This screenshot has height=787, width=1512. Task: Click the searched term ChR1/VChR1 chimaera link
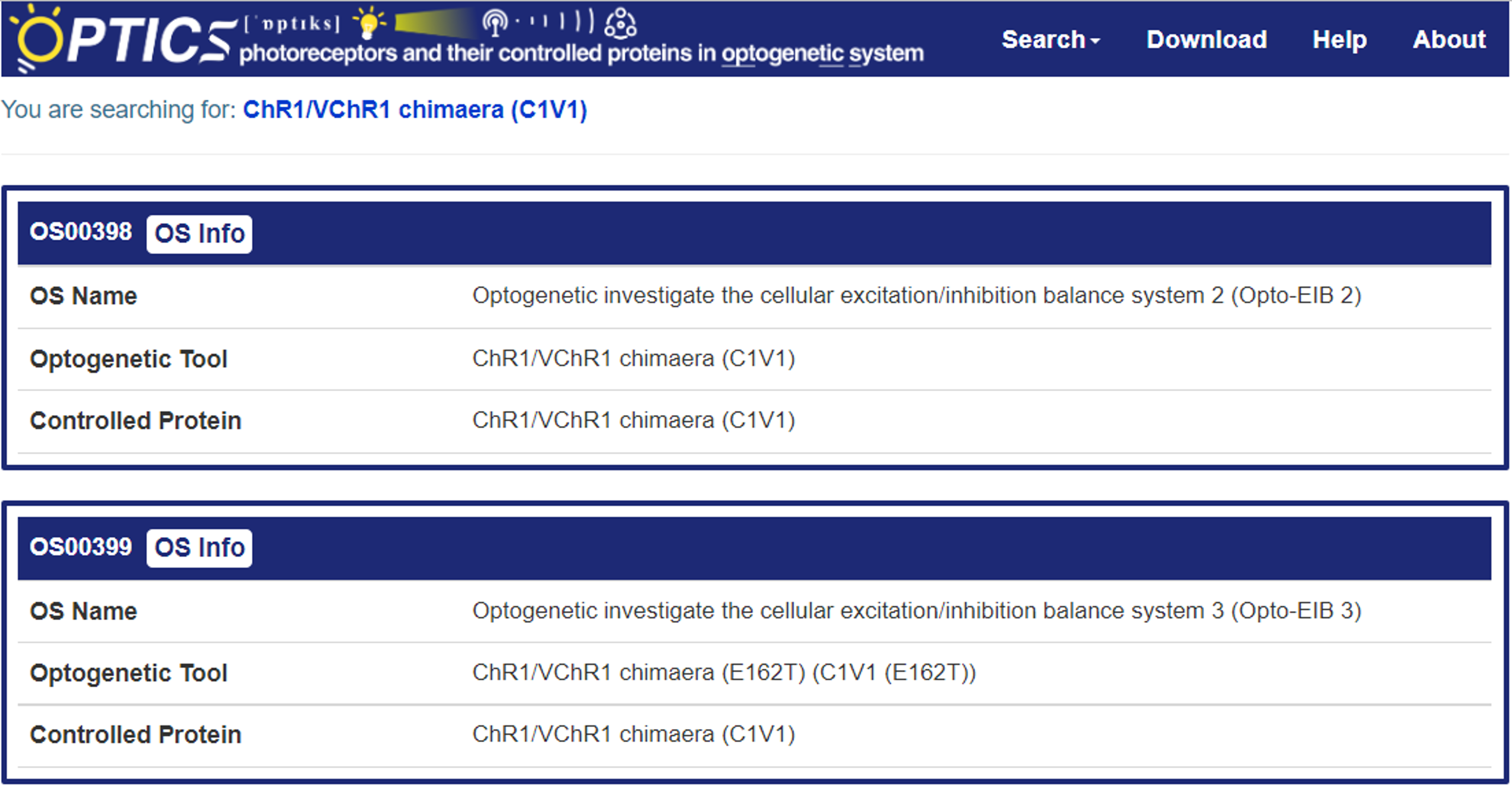point(415,110)
